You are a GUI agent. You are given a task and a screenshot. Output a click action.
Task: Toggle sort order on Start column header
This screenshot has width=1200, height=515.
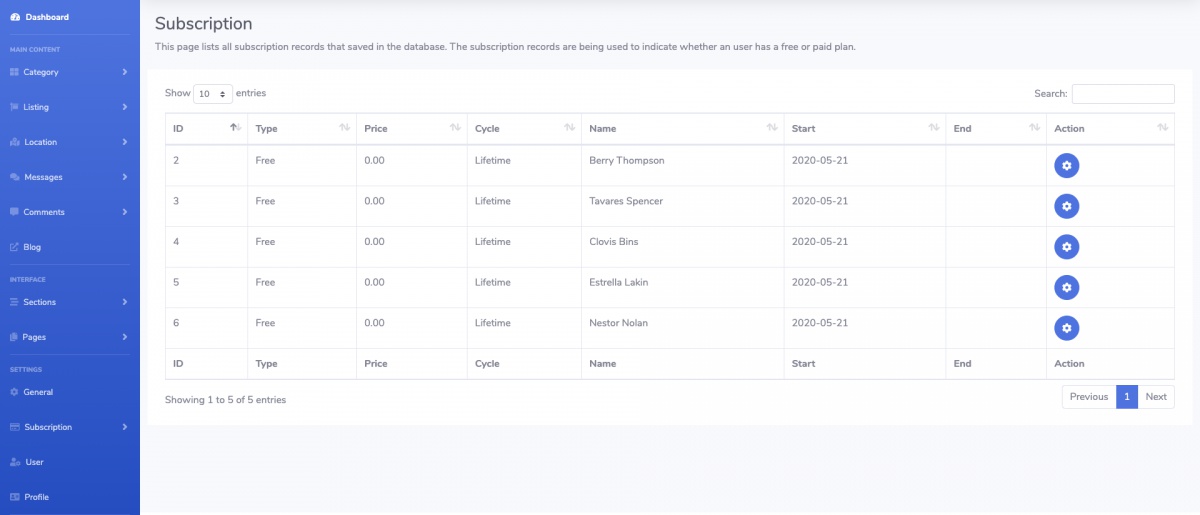[864, 128]
